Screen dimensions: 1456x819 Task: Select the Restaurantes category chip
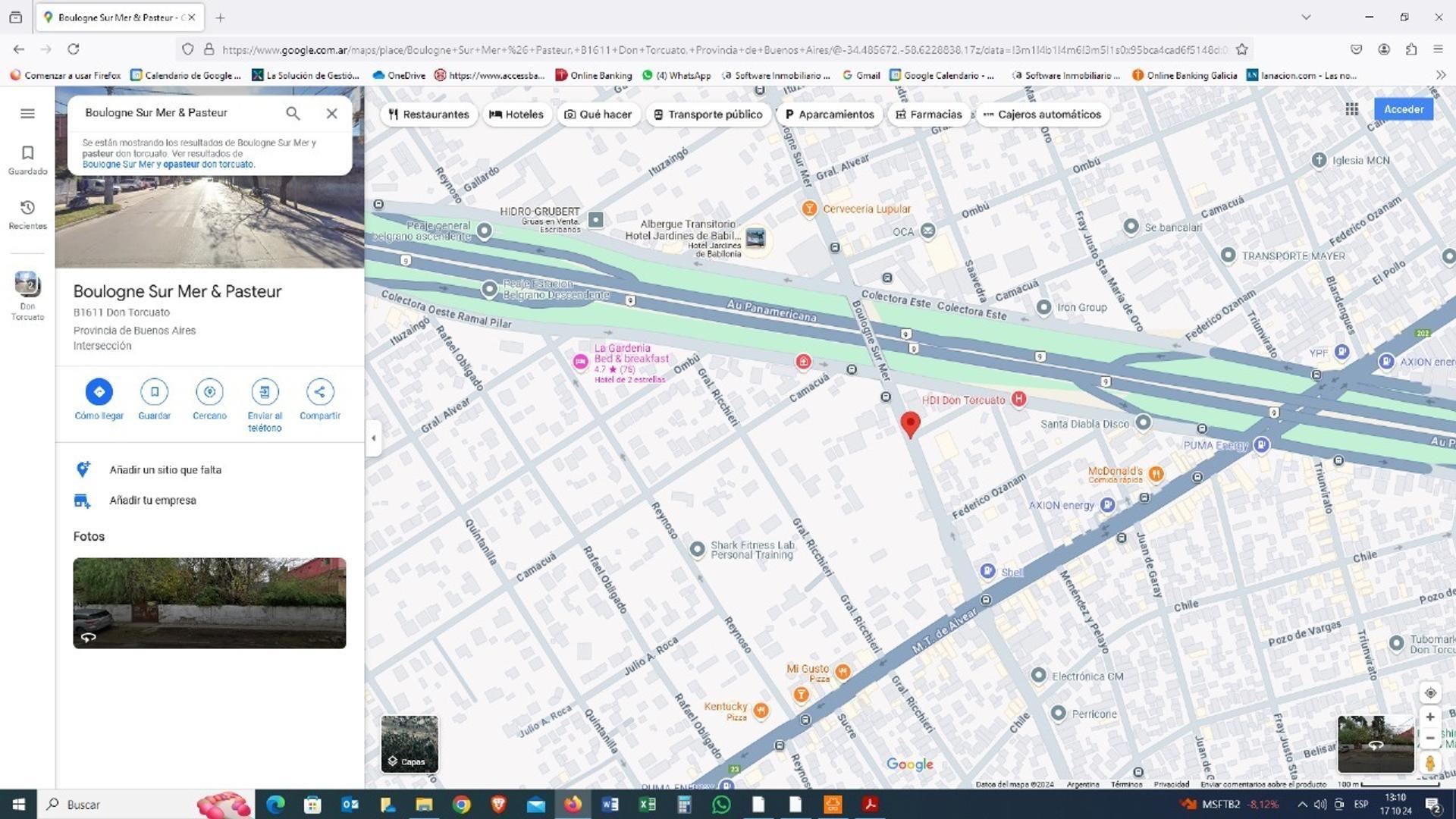[428, 115]
